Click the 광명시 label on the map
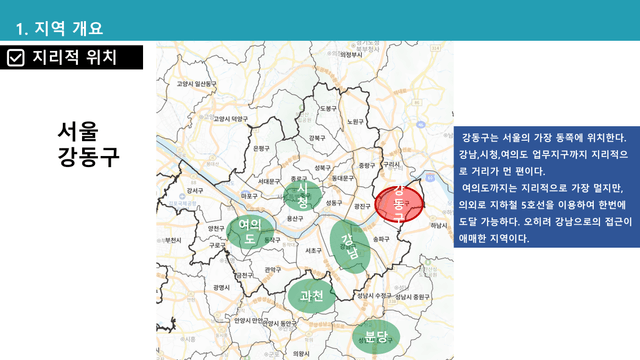640x360 pixels. 221,287
